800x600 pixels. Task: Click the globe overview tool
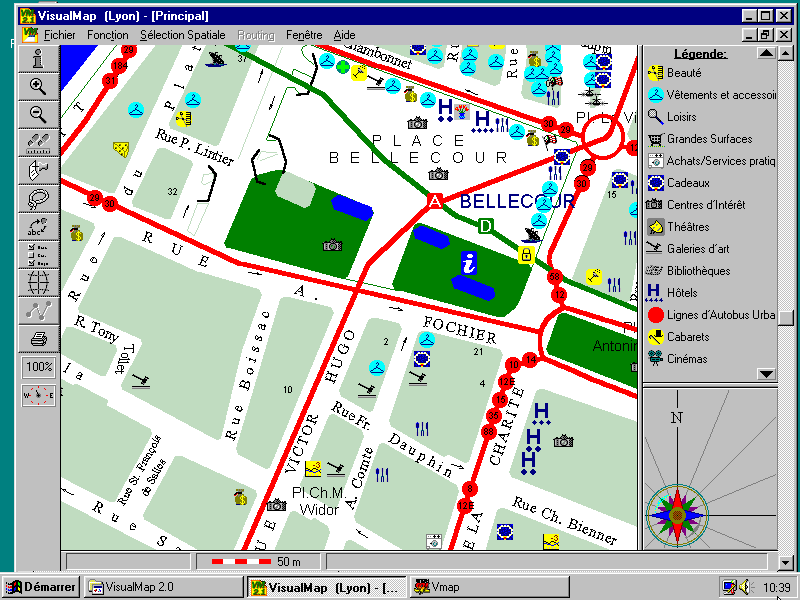[x=39, y=283]
